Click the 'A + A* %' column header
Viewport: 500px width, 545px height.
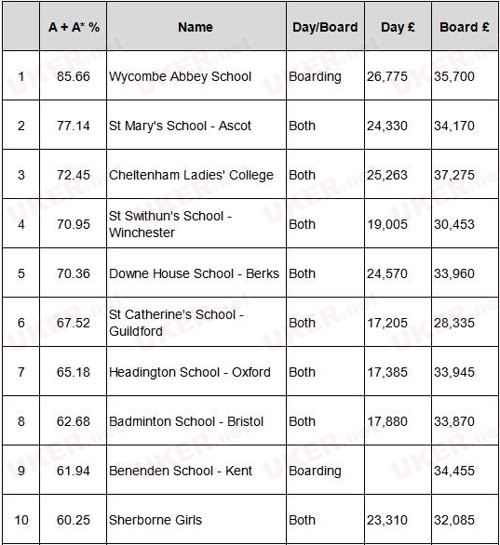[73, 27]
